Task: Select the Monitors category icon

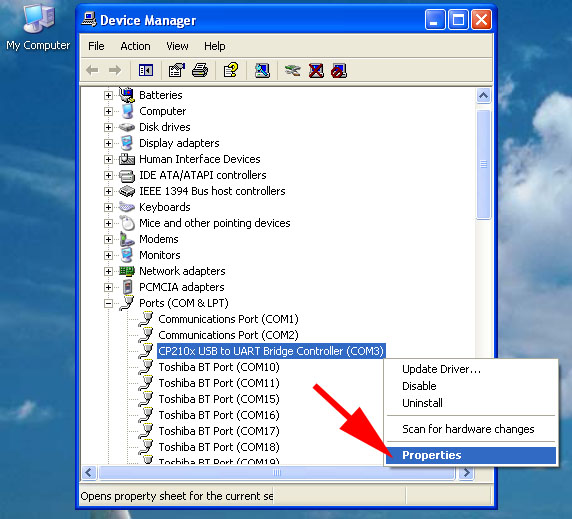Action: (127, 255)
